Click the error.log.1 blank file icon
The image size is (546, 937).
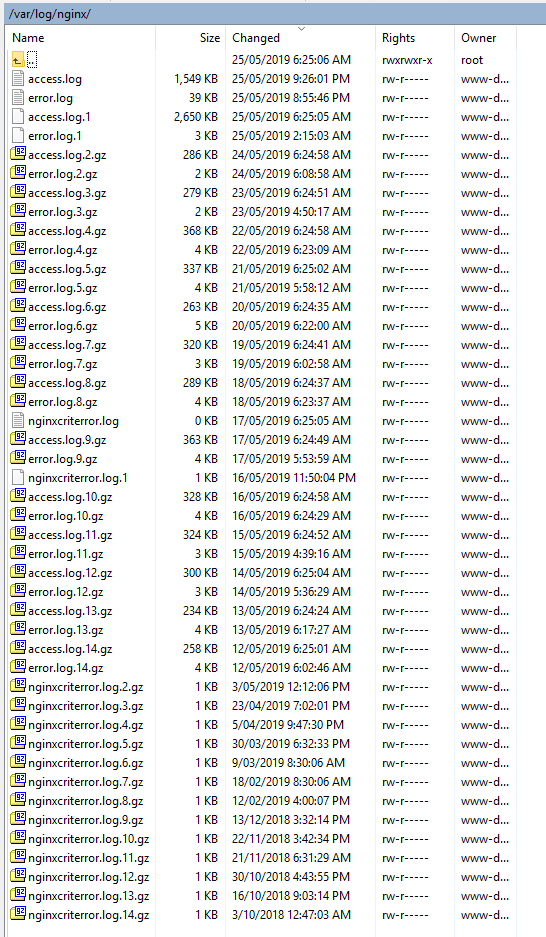pos(18,136)
